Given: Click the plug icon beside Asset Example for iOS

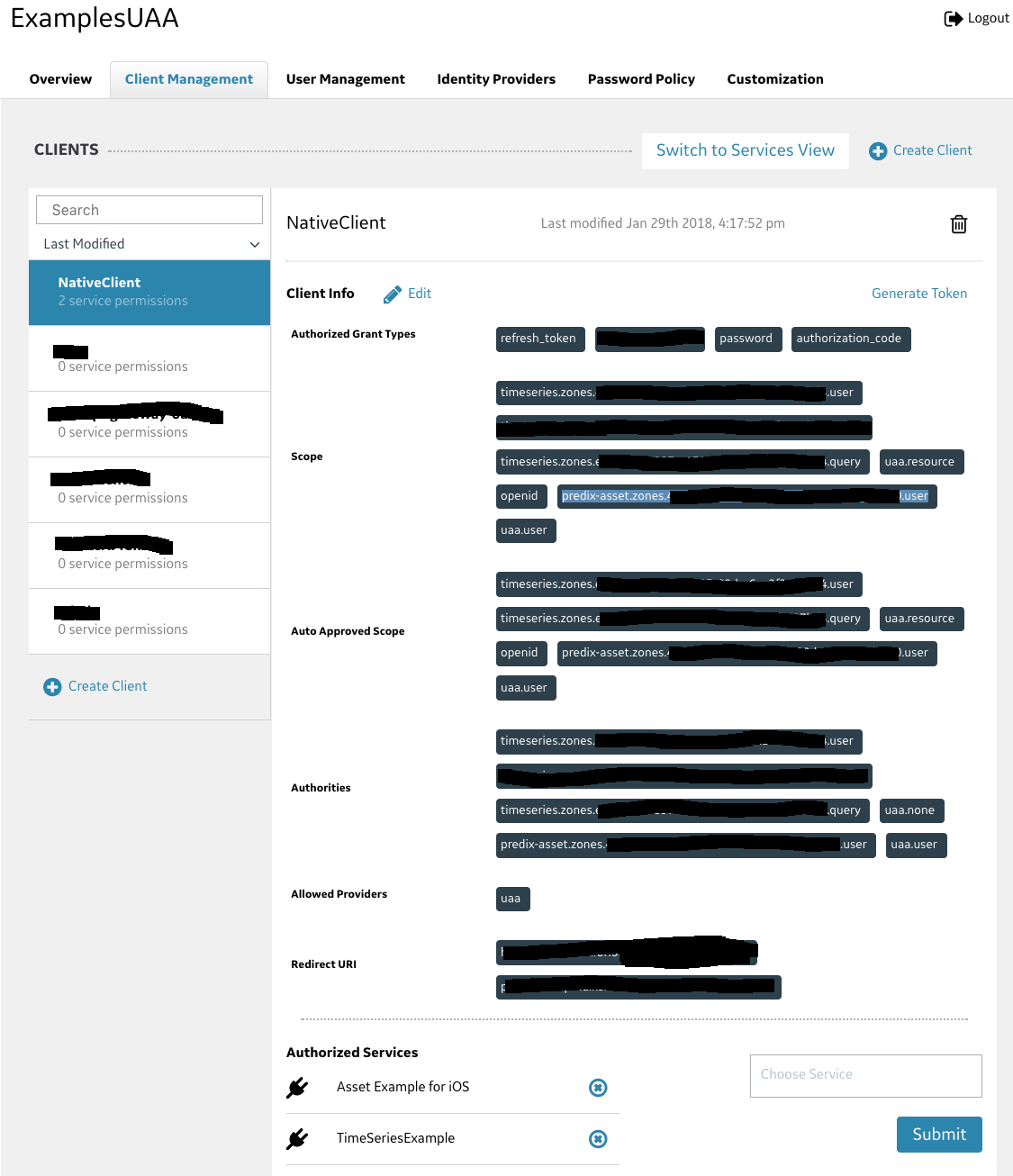Looking at the screenshot, I should (x=298, y=1087).
